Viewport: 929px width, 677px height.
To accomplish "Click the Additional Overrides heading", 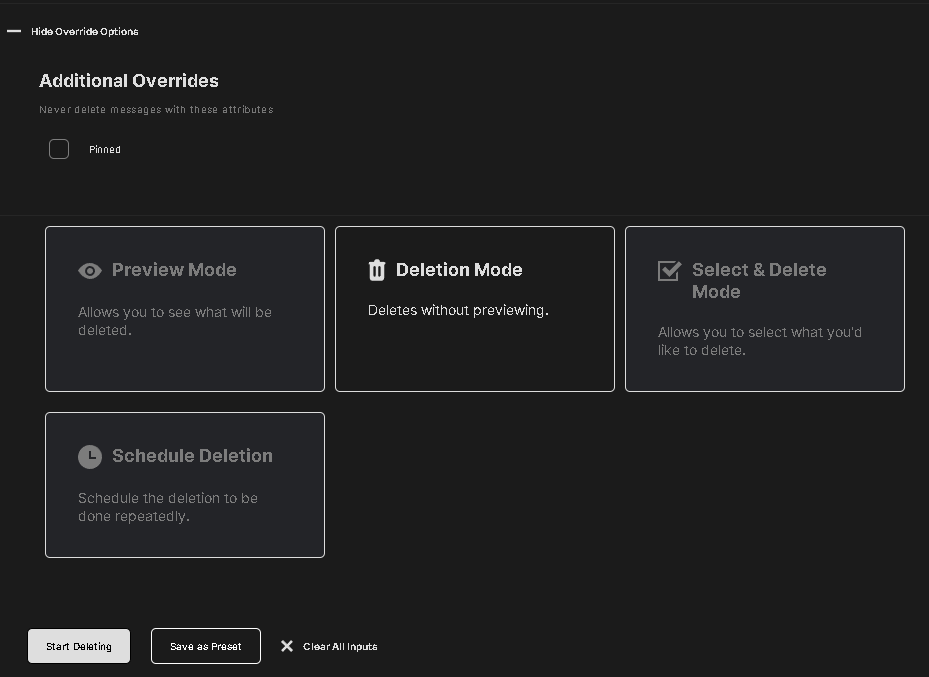I will [129, 81].
